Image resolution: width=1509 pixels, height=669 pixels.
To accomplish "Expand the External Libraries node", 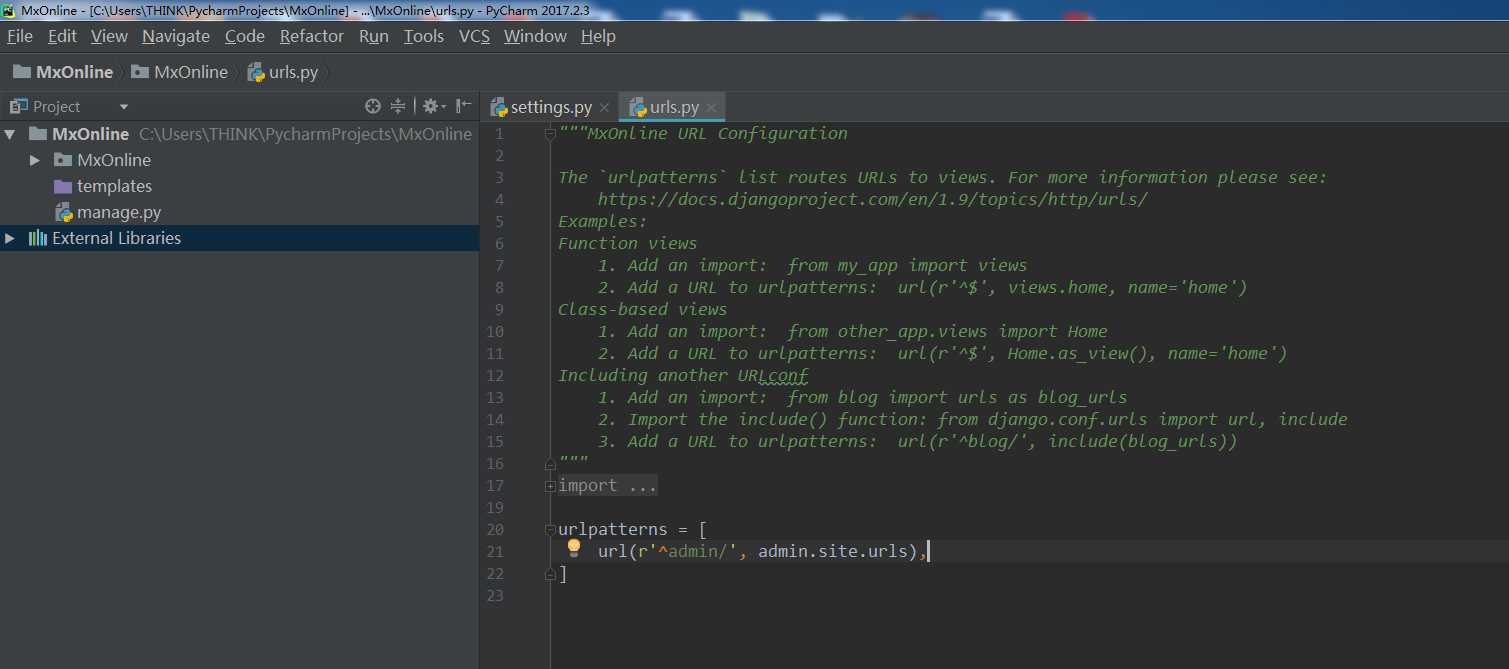I will pos(10,238).
